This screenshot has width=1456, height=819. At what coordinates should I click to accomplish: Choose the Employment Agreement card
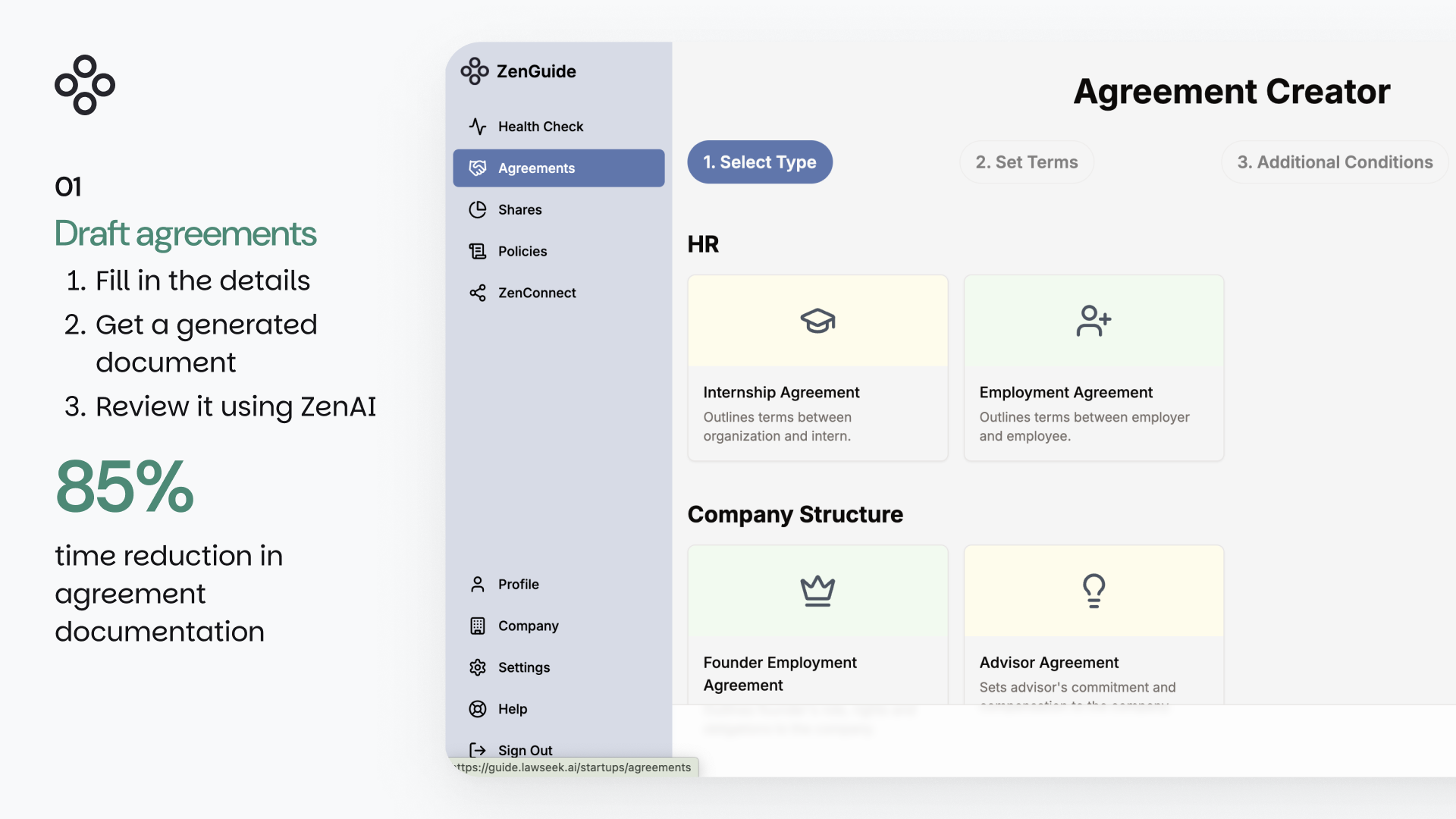pos(1093,368)
